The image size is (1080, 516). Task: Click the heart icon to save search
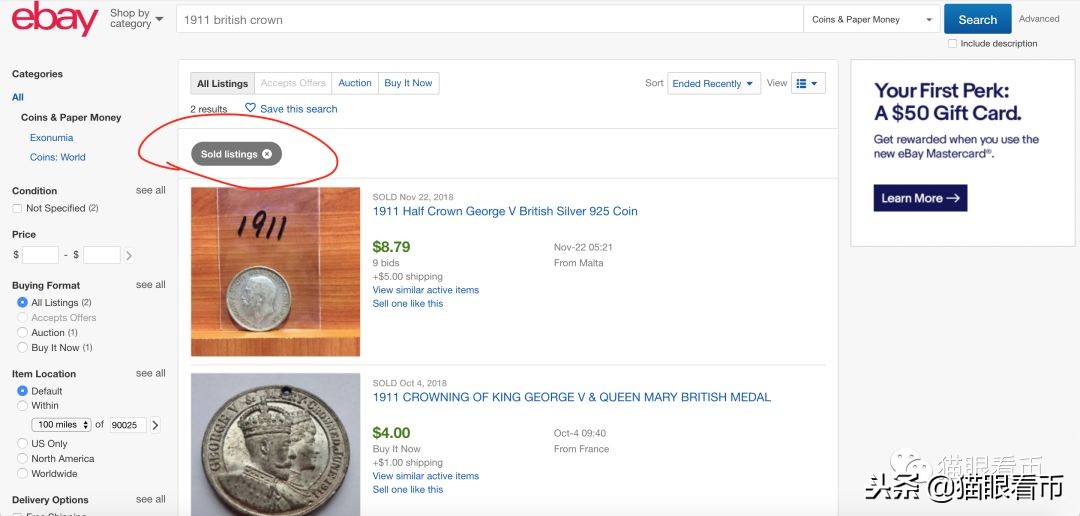(250, 108)
